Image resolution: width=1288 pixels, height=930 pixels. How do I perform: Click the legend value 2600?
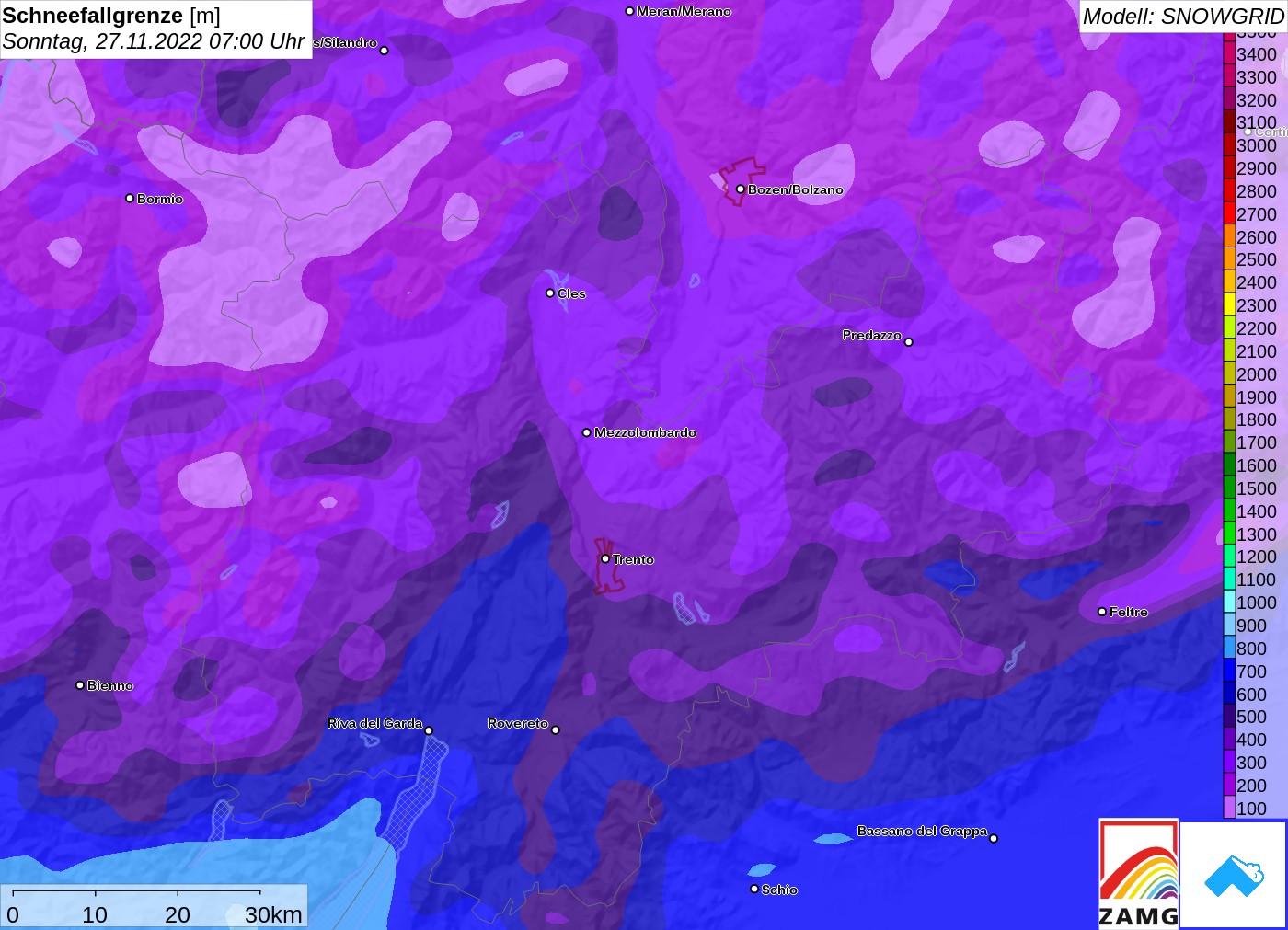[x=1257, y=237]
